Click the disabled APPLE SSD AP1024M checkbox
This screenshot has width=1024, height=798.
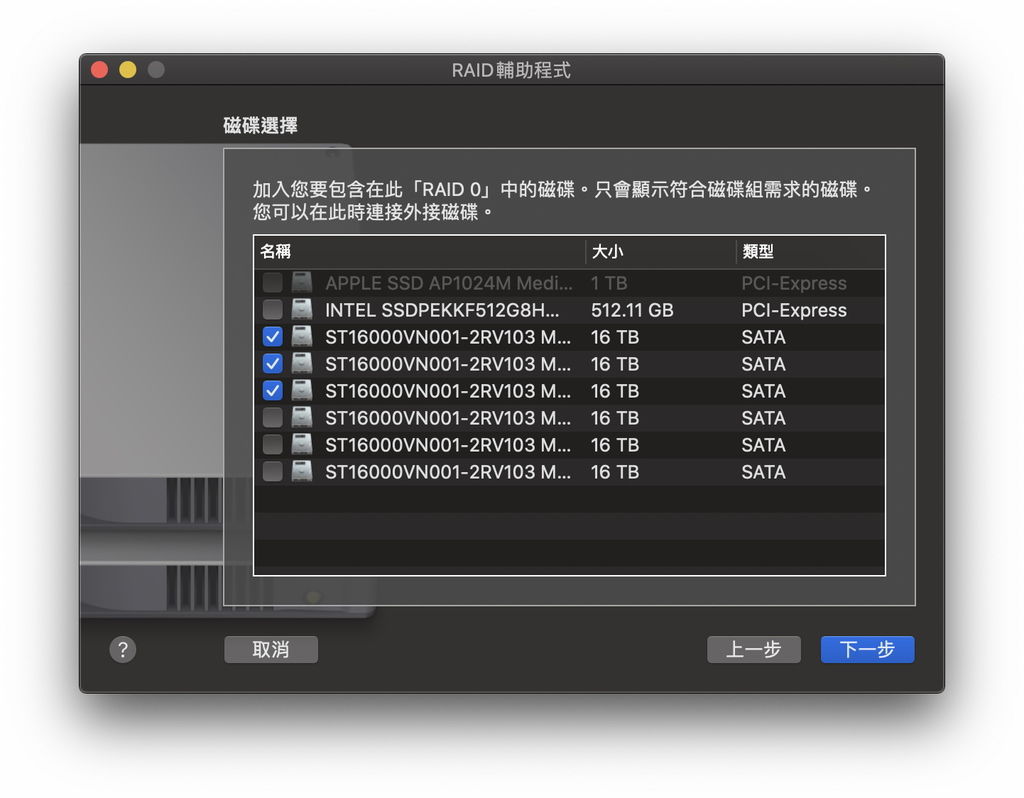(x=272, y=283)
